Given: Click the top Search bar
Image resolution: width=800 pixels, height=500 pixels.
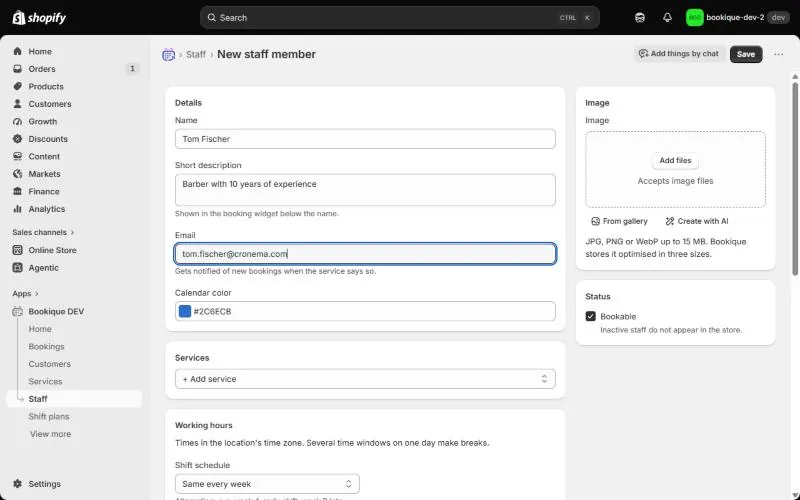Looking at the screenshot, I should (399, 17).
